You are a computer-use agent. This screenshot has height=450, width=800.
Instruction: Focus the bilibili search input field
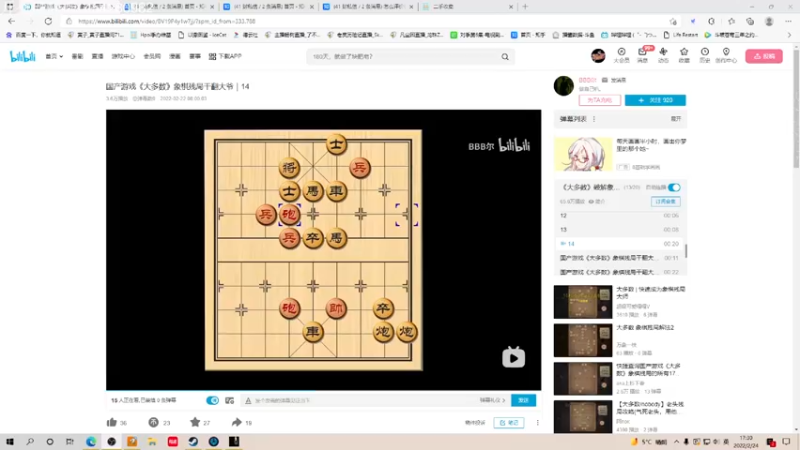tap(403, 57)
